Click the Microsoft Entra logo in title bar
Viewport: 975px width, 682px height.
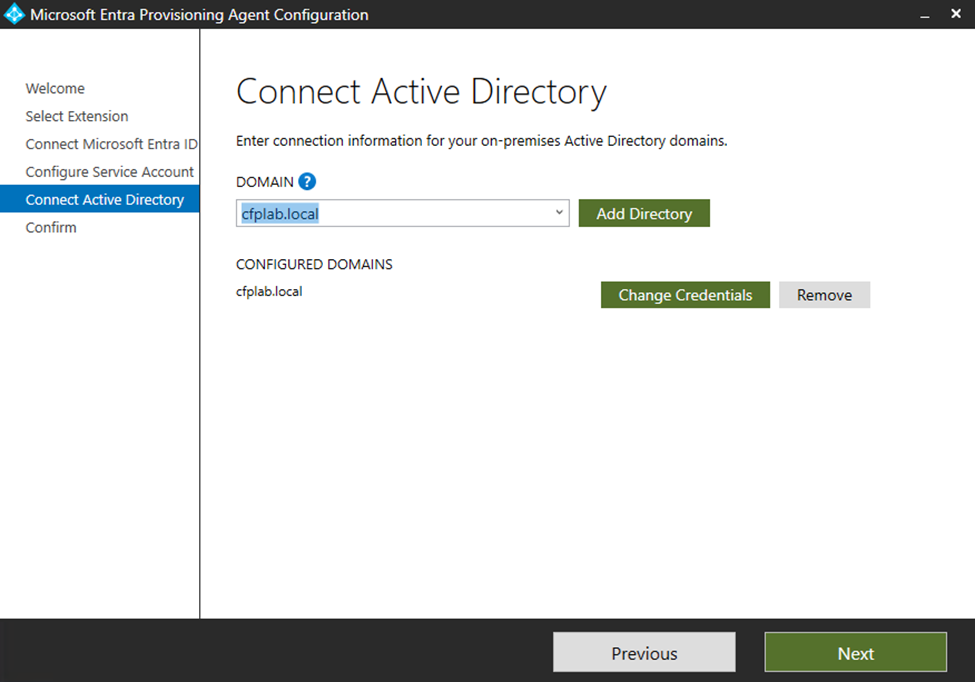point(14,14)
